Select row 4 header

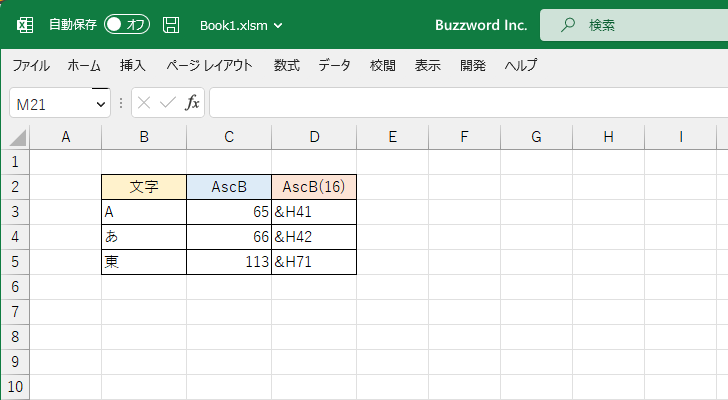click(15, 237)
